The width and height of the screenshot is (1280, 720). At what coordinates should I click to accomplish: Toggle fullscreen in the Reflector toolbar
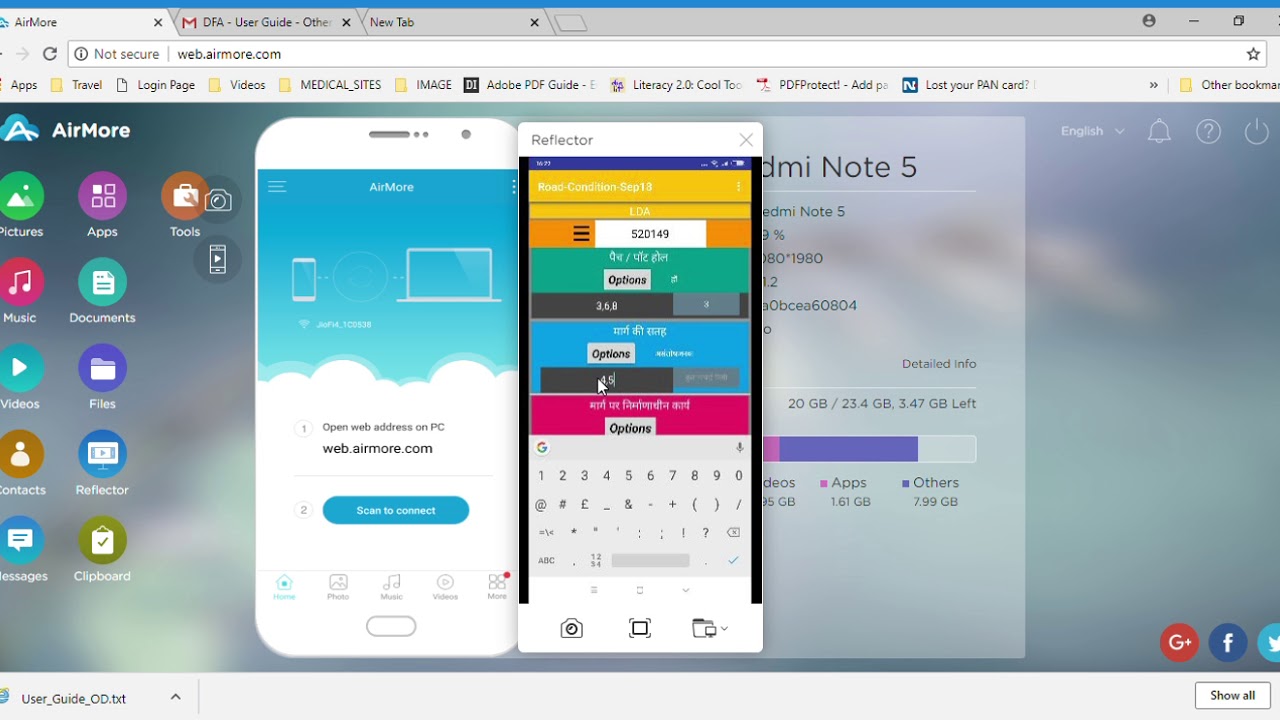(x=640, y=628)
